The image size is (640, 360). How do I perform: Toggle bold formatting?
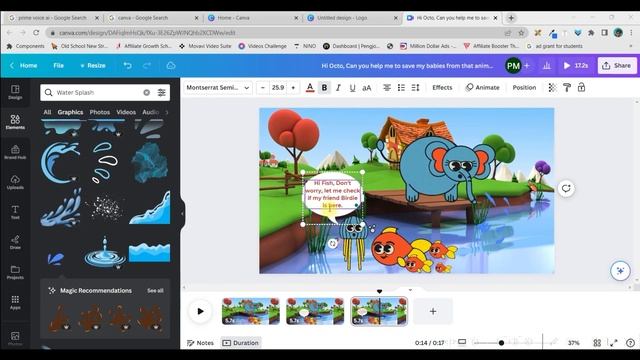324,87
